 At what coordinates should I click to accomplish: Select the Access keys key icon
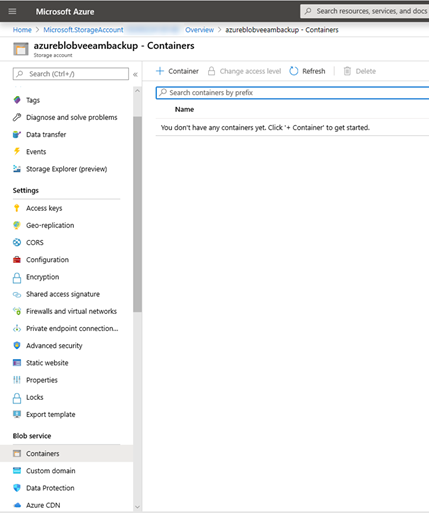coord(17,208)
